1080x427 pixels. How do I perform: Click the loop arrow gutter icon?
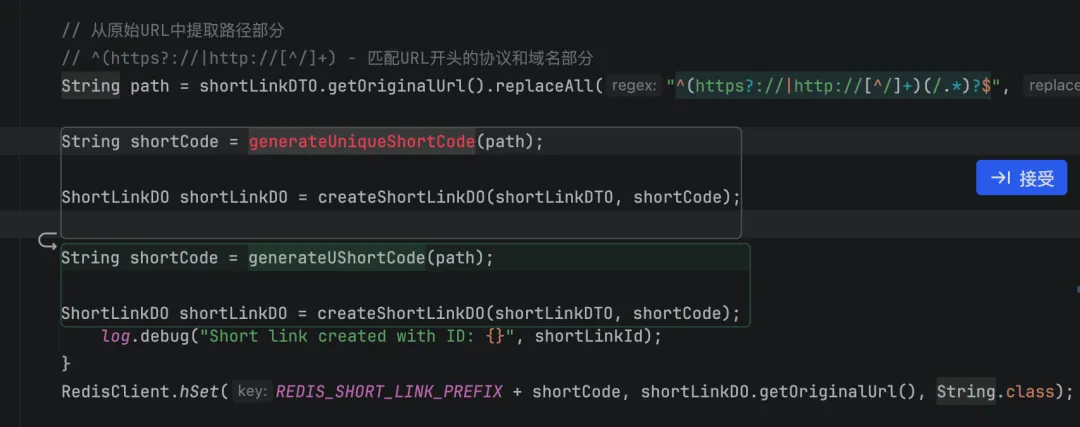(x=48, y=242)
